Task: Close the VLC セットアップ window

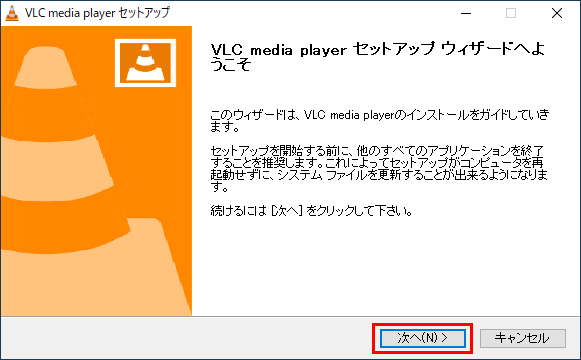Action: point(557,13)
